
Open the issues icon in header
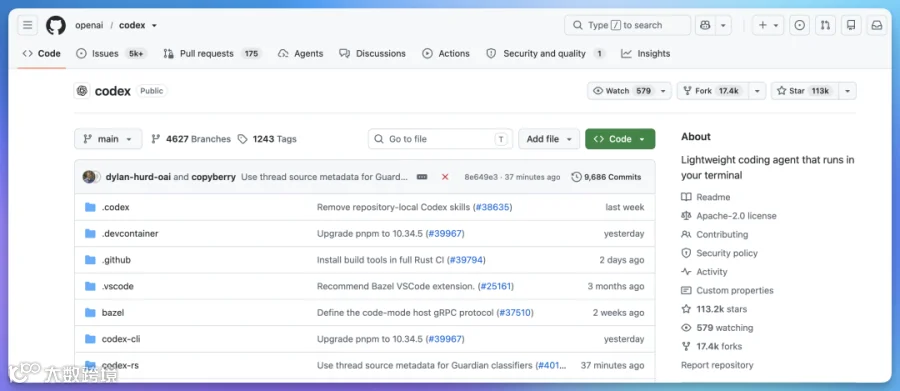pyautogui.click(x=800, y=25)
